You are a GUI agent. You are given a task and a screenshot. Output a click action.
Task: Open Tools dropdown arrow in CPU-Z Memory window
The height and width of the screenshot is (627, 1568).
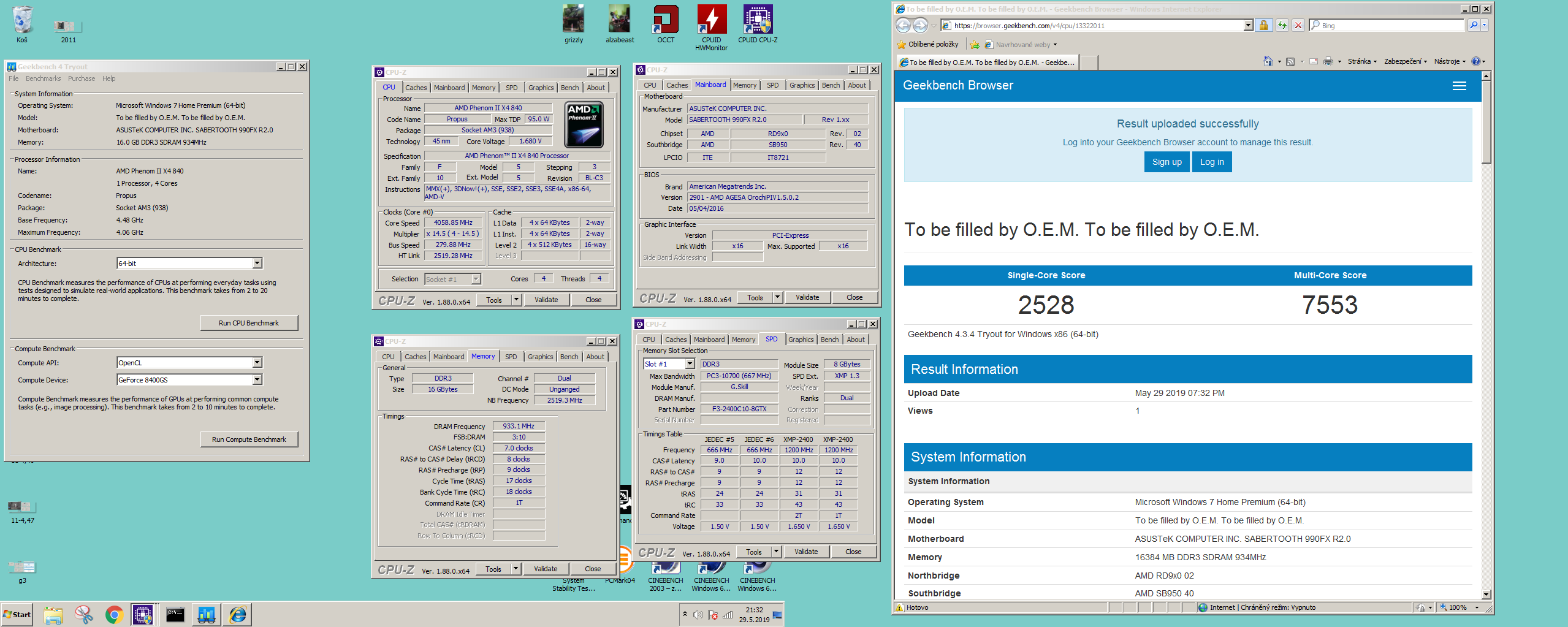pos(516,569)
